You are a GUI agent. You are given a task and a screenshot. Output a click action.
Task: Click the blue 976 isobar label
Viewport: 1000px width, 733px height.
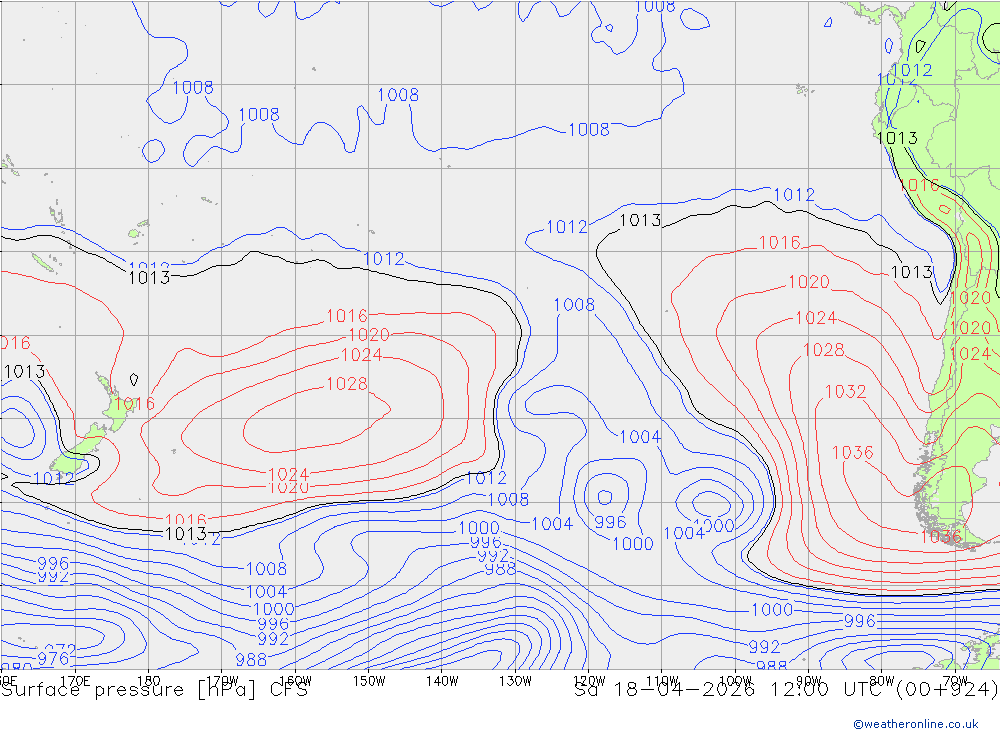click(53, 658)
